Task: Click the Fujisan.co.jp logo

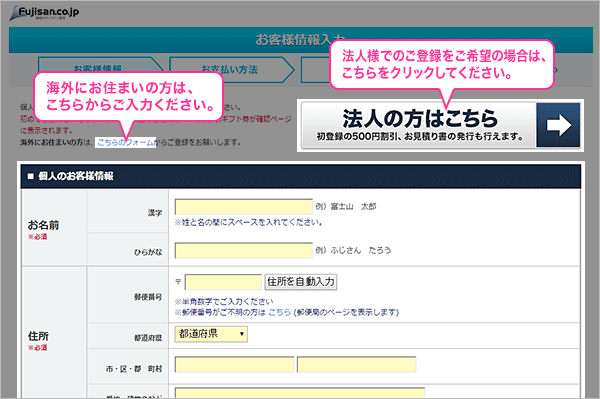Action: pyautogui.click(x=44, y=13)
